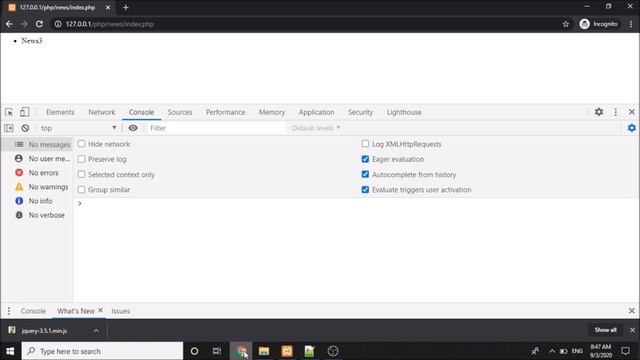Open Chrome three-dot menu
The image size is (640, 360).
pyautogui.click(x=631, y=24)
